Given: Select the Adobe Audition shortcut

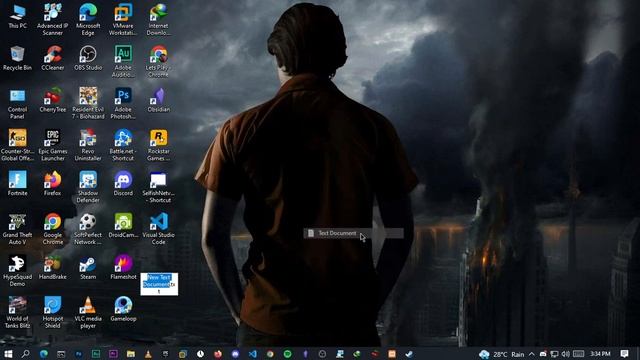Looking at the screenshot, I should pos(123,61).
